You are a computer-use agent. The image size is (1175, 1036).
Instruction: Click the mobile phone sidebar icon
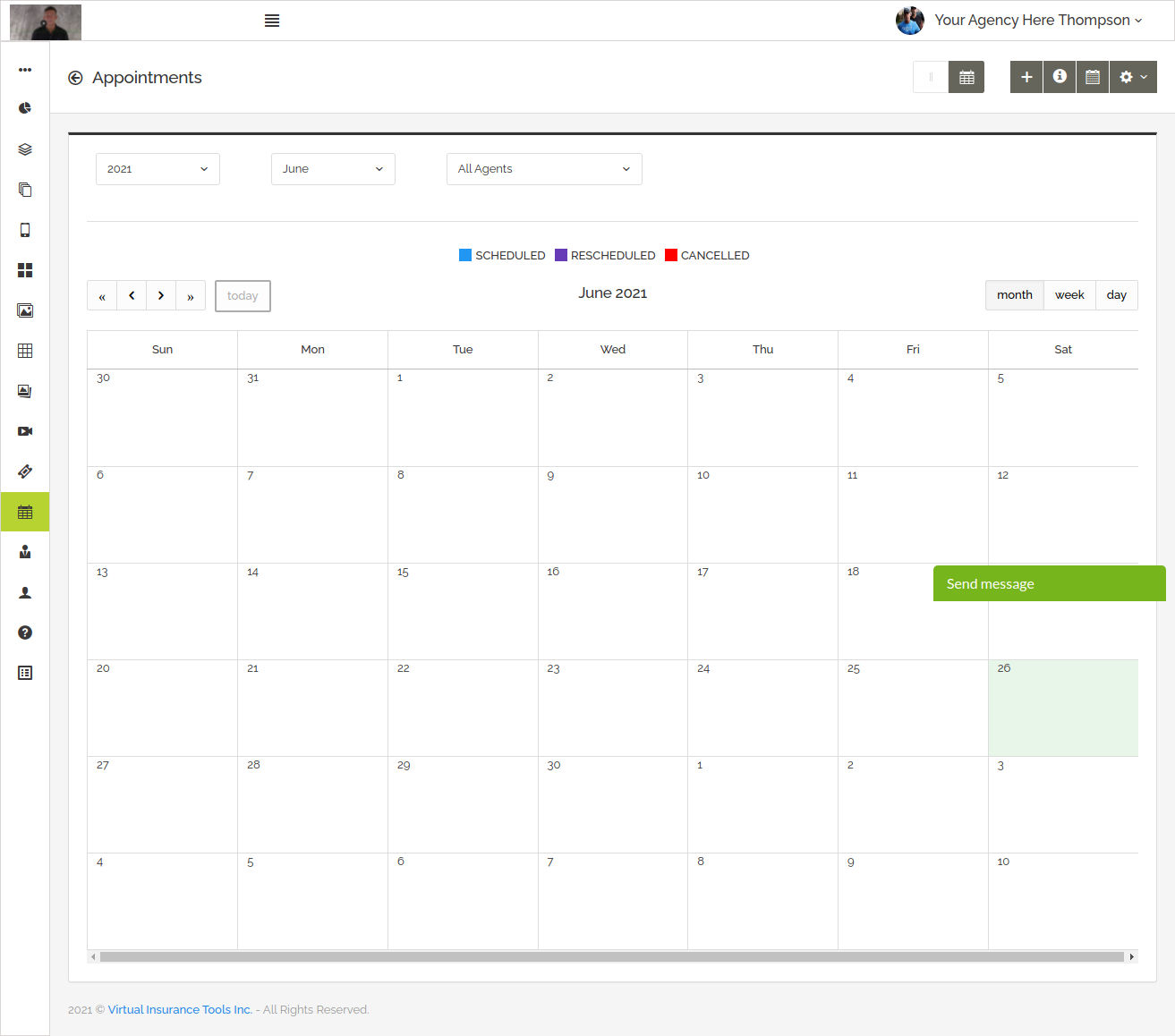point(25,230)
